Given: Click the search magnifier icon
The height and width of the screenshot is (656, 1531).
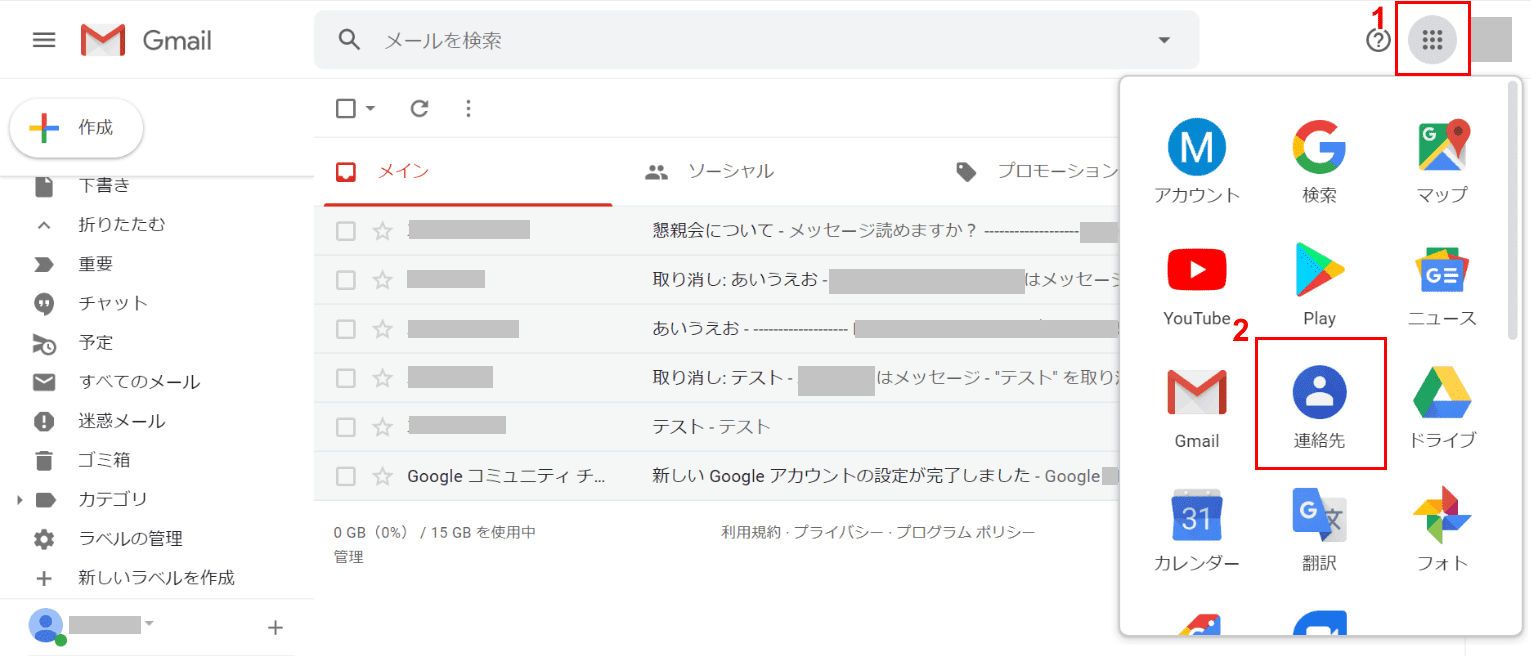Looking at the screenshot, I should [x=349, y=40].
